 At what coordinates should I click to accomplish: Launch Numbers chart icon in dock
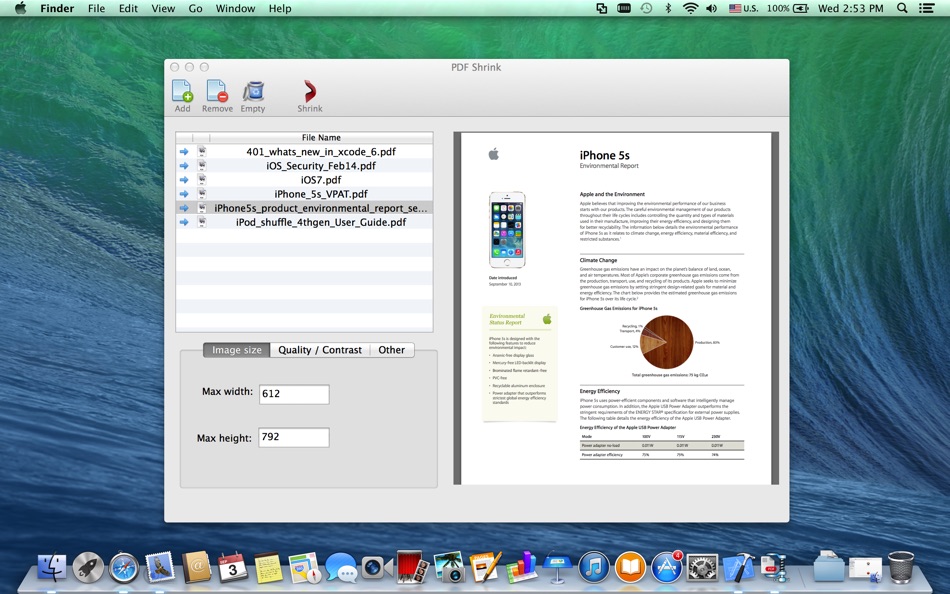coord(522,568)
